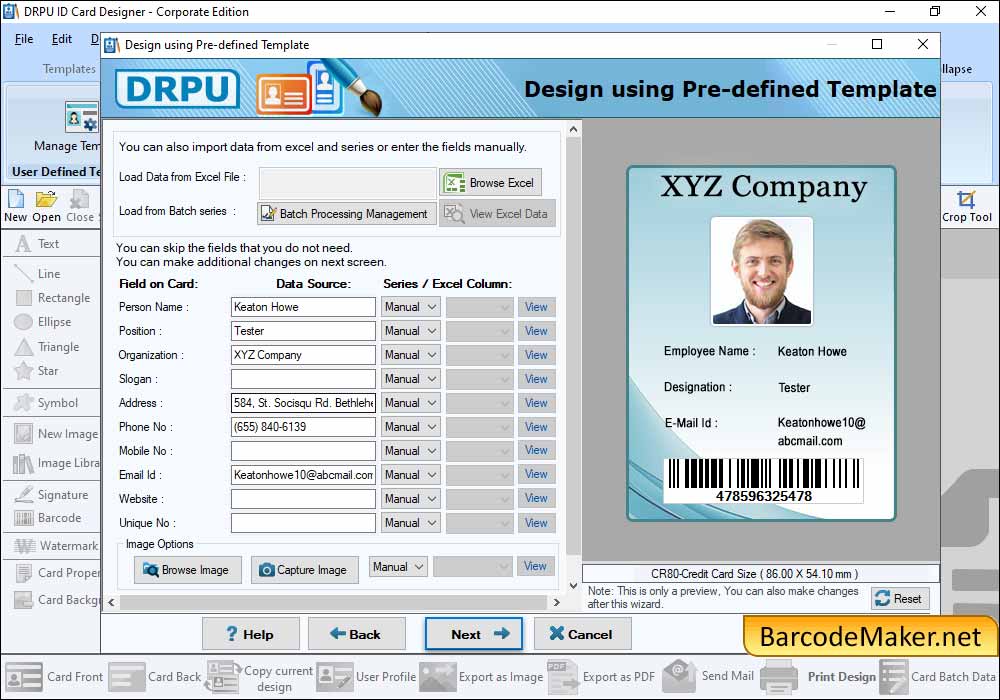Select the Templates ribbon tab
This screenshot has width=1000, height=700.
[69, 68]
